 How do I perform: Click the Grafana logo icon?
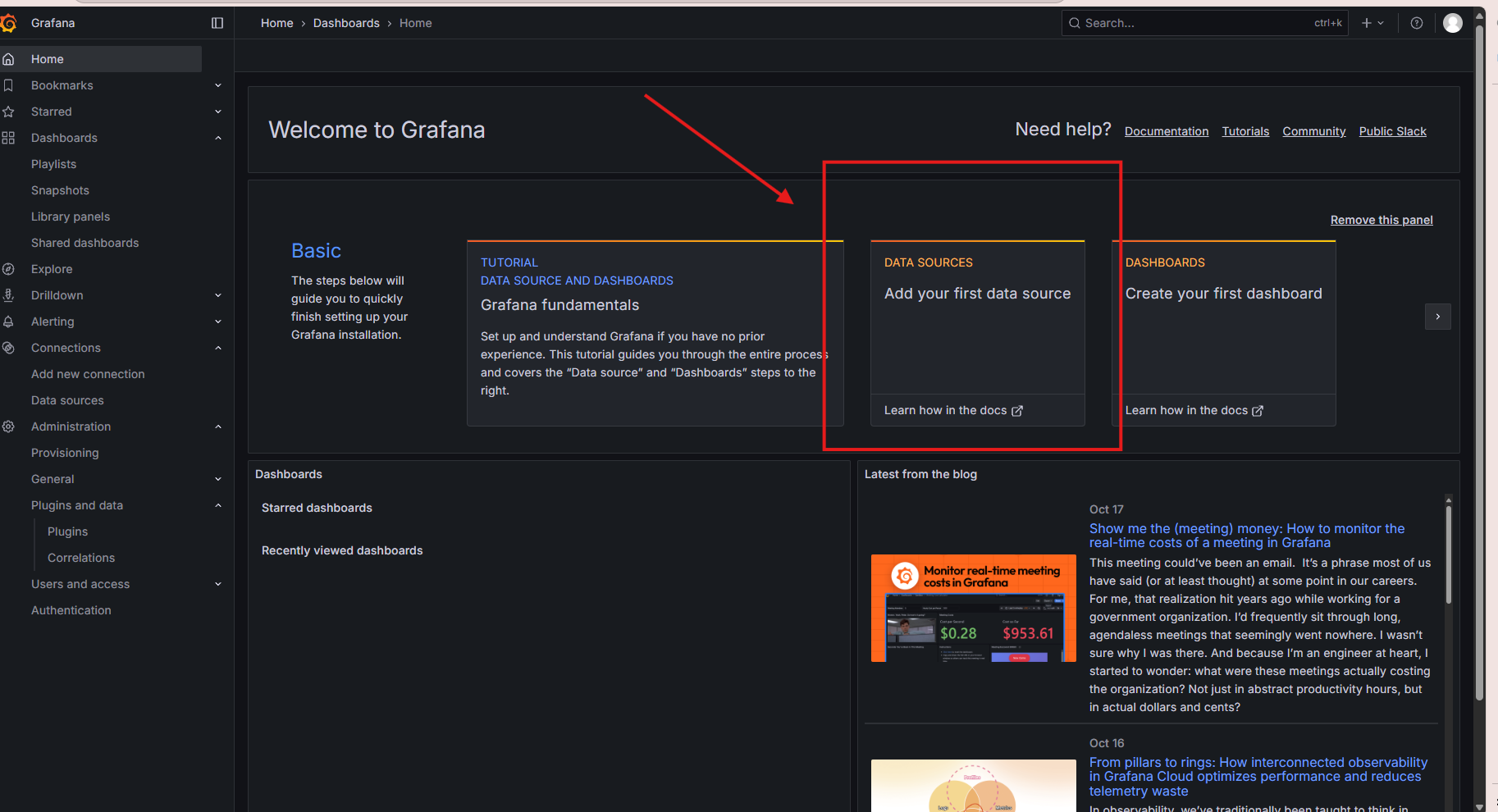[9, 24]
